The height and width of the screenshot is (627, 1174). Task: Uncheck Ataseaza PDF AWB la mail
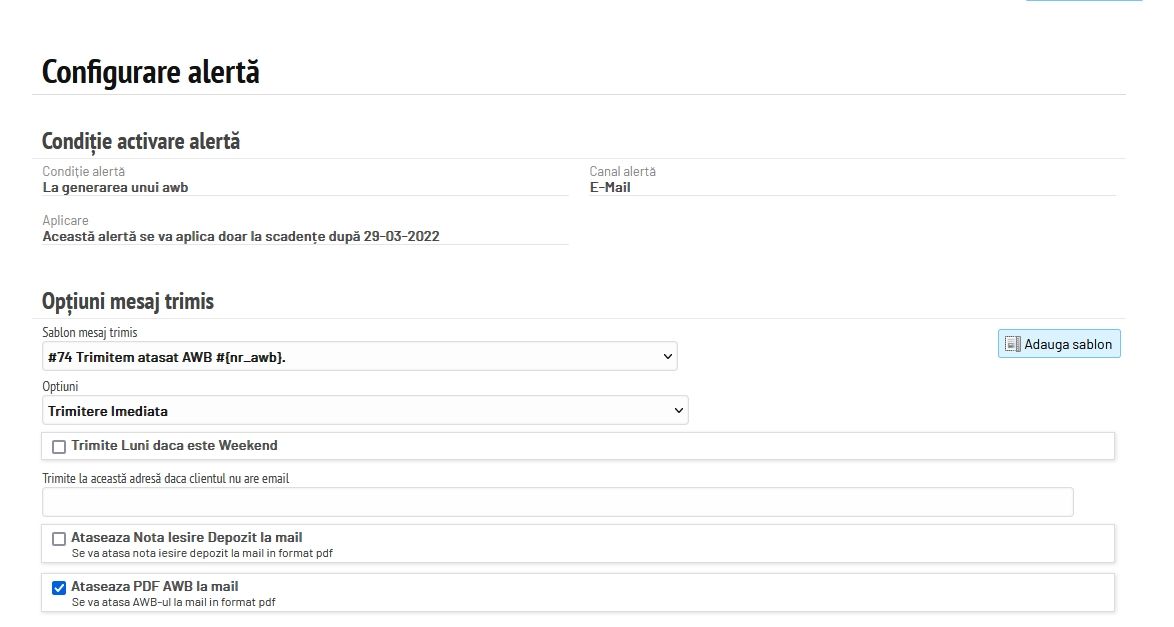coord(59,588)
